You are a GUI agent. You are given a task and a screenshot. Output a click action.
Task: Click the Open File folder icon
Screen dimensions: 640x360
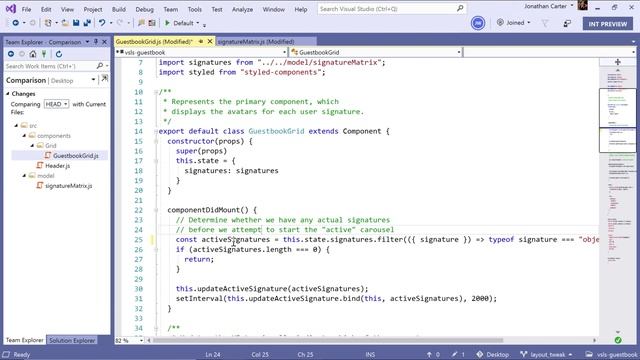pos(65,23)
